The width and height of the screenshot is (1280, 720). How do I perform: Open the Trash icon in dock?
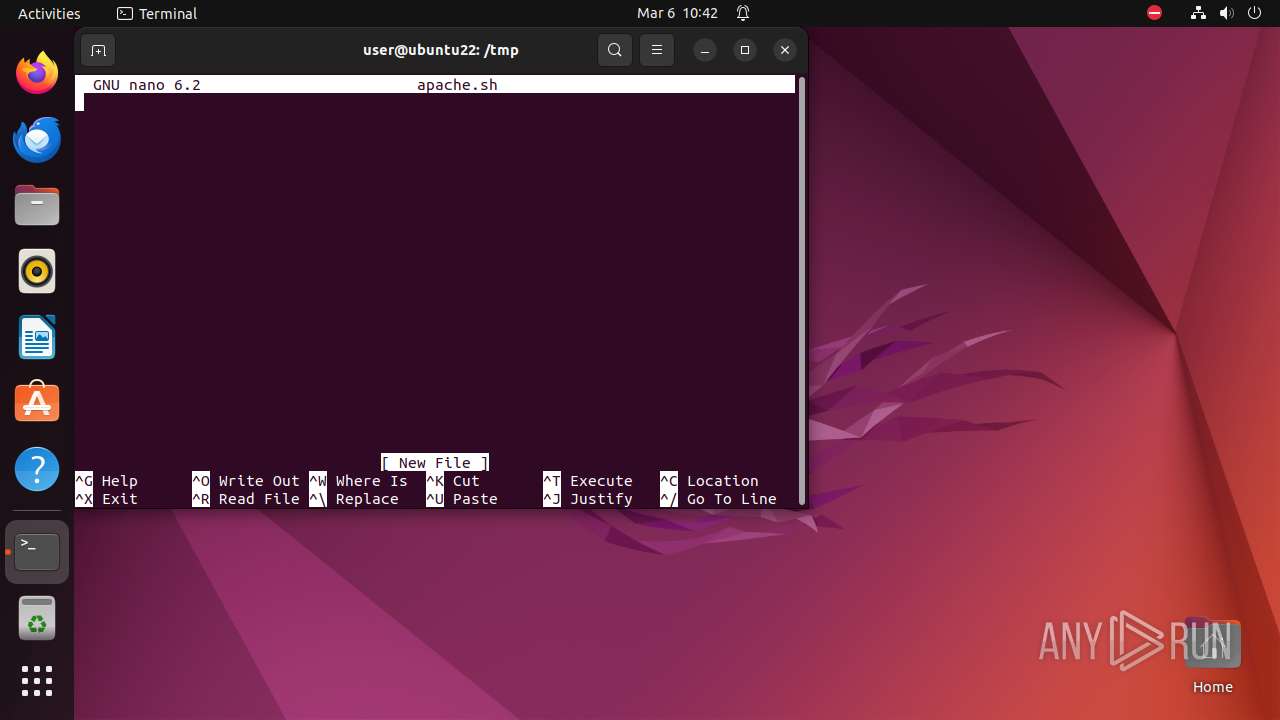click(x=37, y=618)
